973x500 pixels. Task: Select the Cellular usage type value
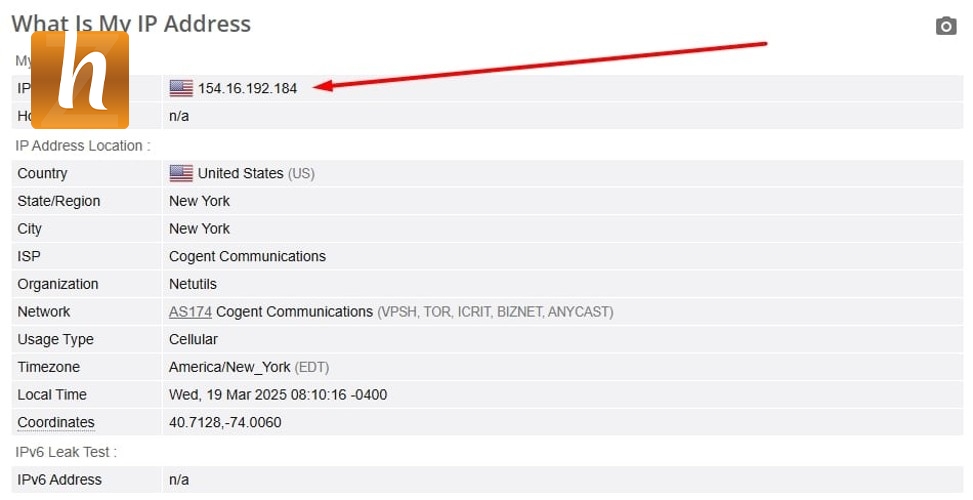tap(193, 340)
